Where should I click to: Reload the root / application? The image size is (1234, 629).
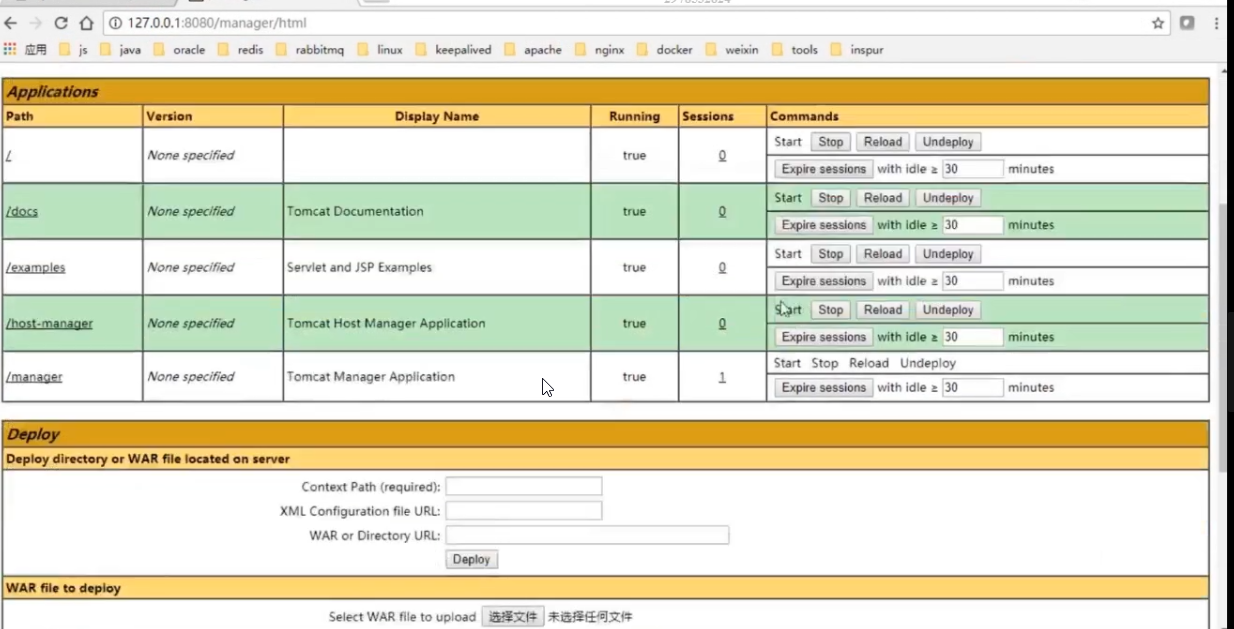(883, 142)
